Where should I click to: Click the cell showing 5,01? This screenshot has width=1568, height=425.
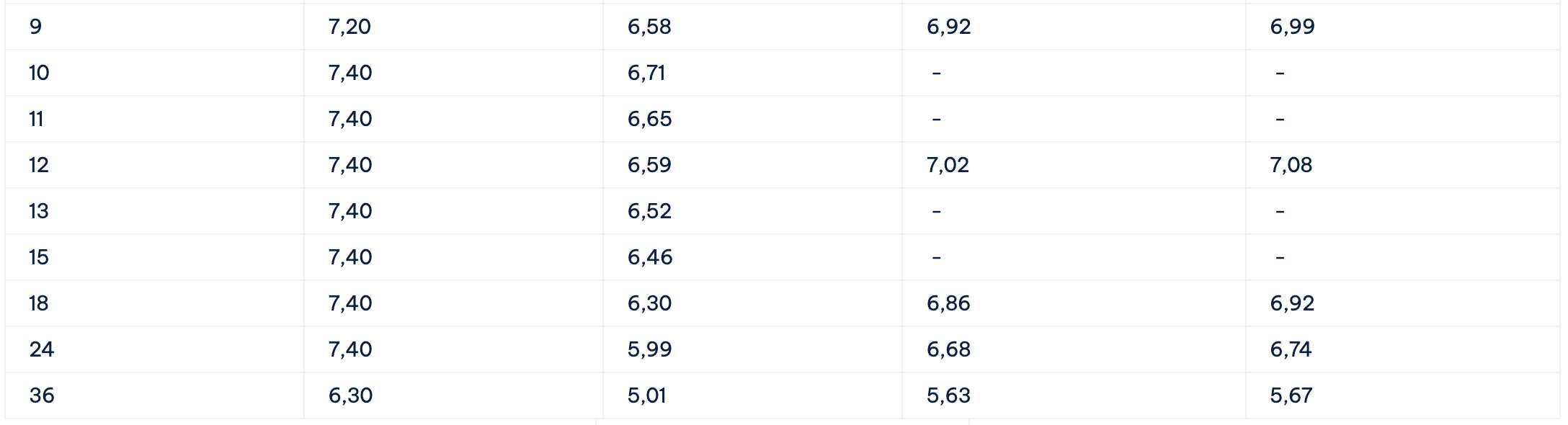[x=646, y=395]
